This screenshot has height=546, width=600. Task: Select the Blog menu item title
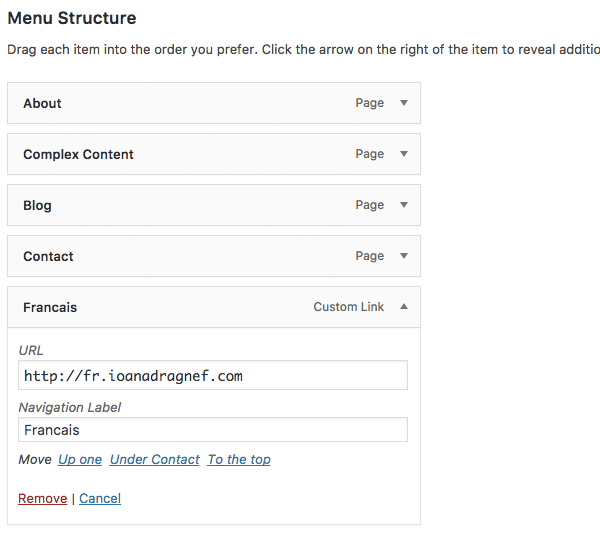pos(37,205)
